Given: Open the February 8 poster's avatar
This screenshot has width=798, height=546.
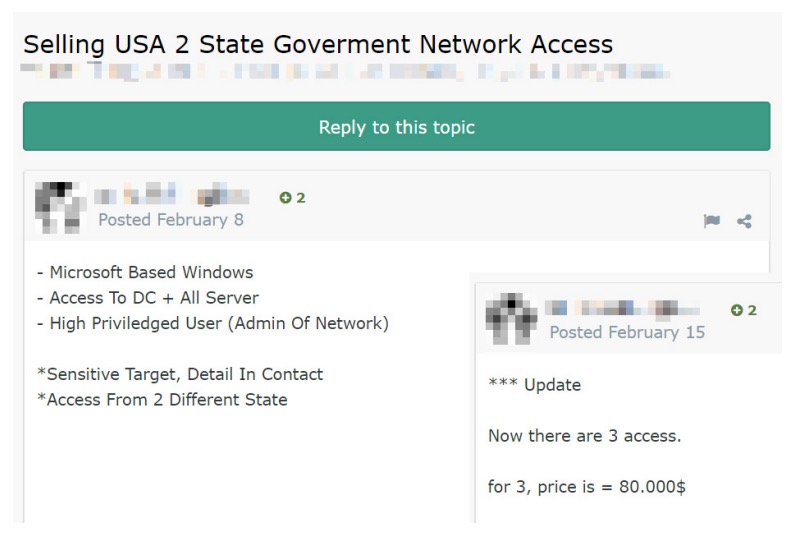Looking at the screenshot, I should [59, 206].
